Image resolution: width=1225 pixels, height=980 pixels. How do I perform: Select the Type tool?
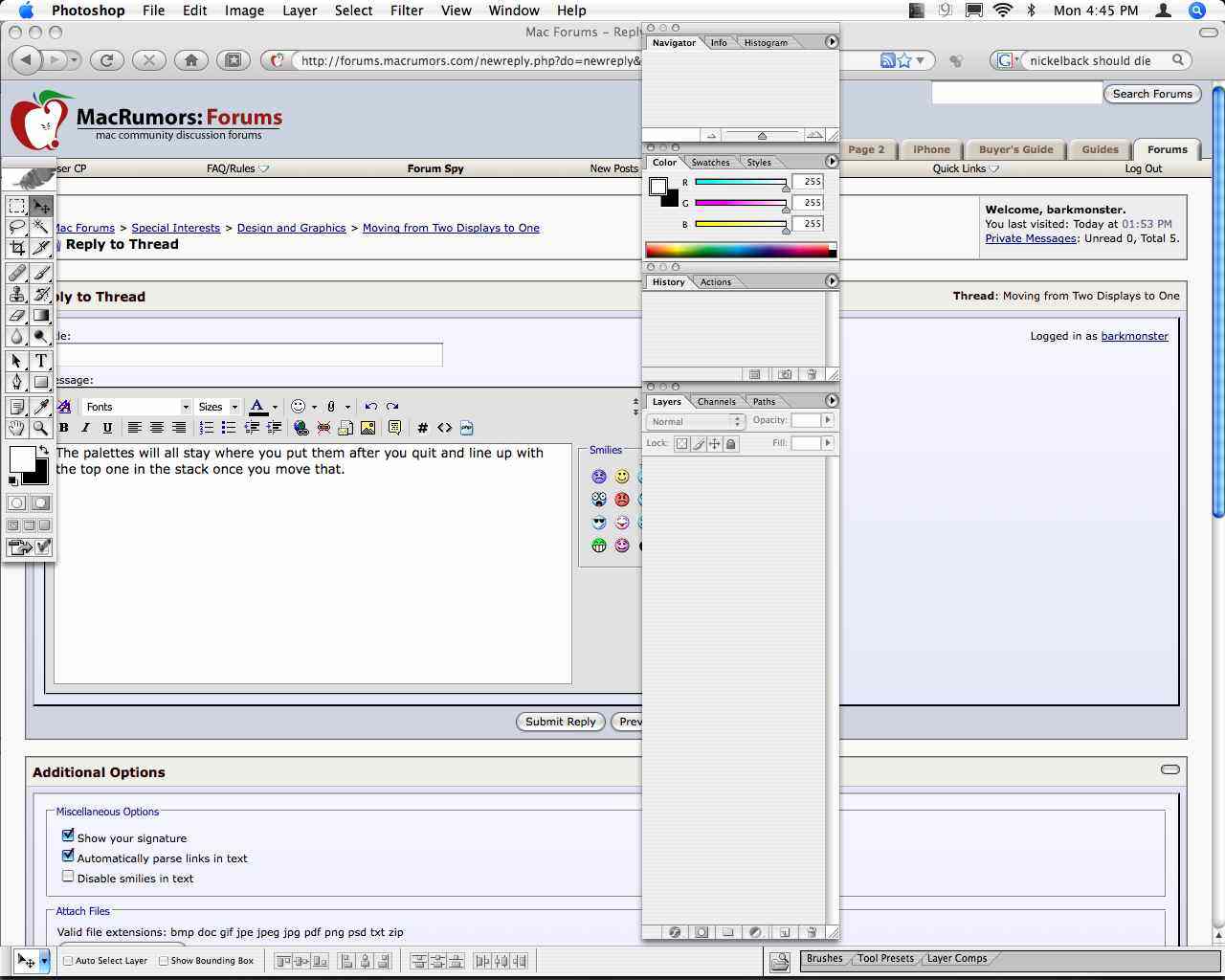41,361
